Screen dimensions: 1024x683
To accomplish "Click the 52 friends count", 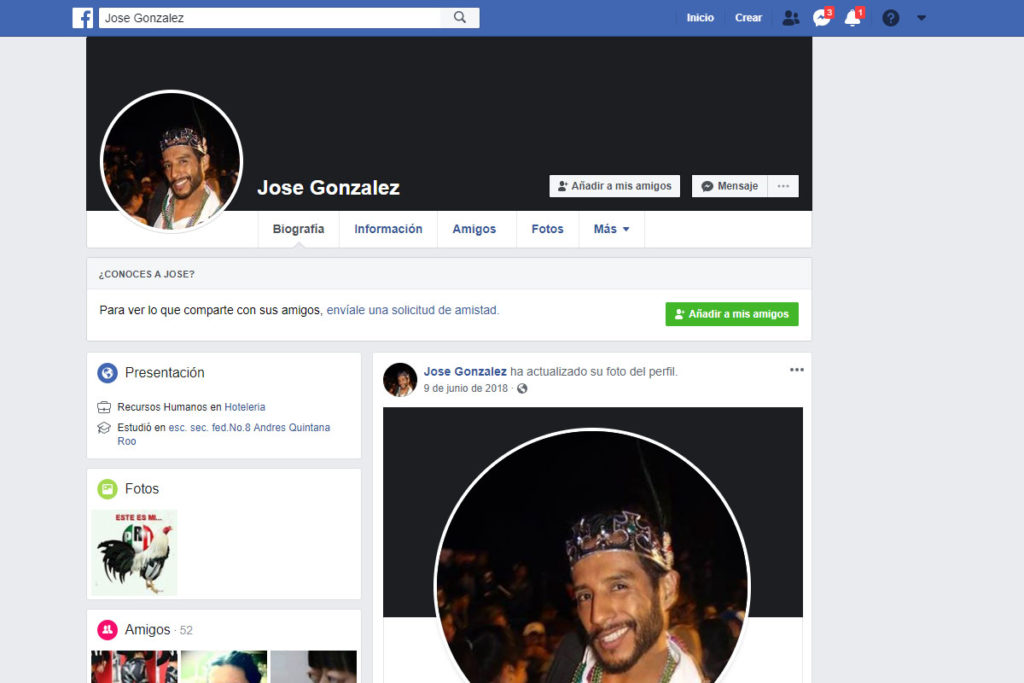I will point(186,631).
